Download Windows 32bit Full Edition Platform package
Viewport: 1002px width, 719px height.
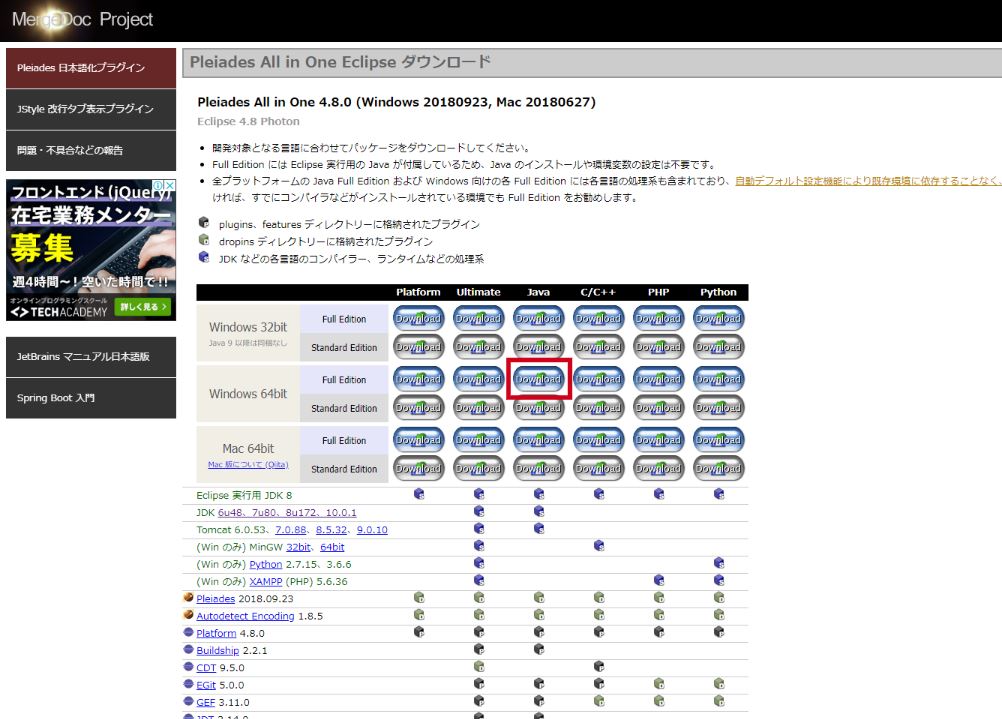click(418, 318)
